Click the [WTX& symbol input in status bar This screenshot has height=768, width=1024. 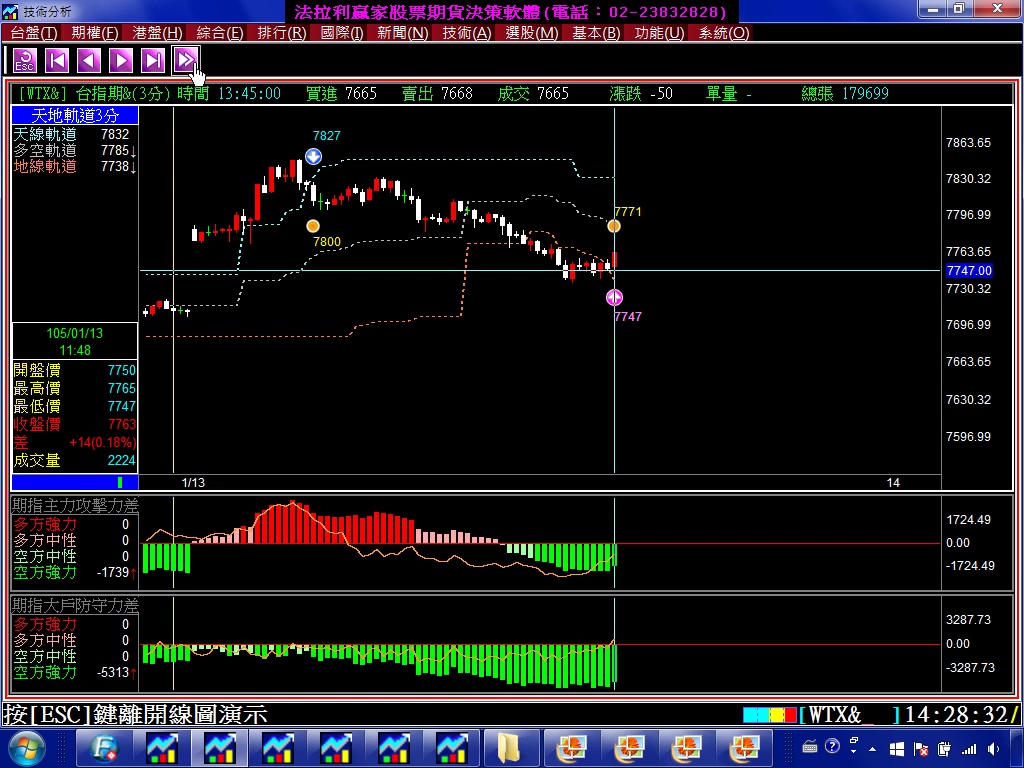click(850, 715)
